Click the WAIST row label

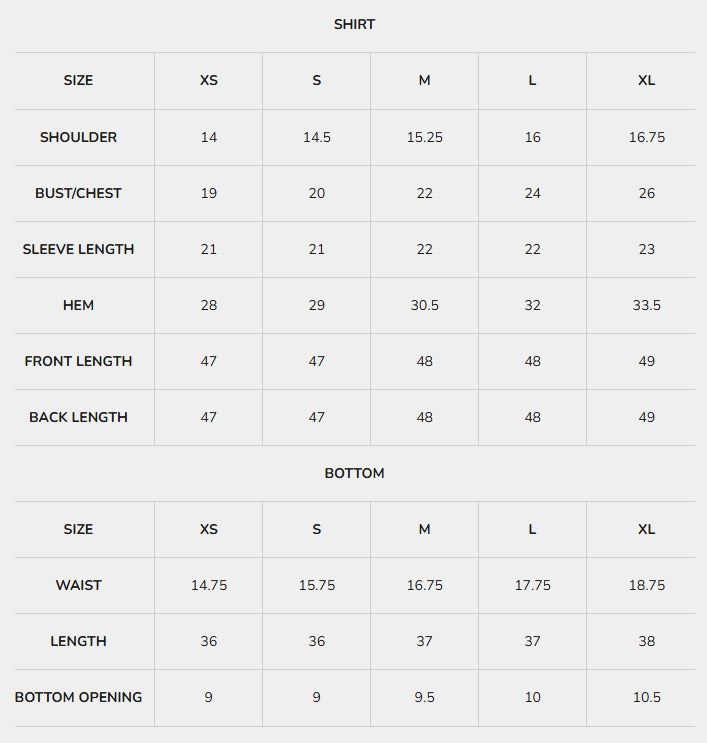(x=78, y=585)
